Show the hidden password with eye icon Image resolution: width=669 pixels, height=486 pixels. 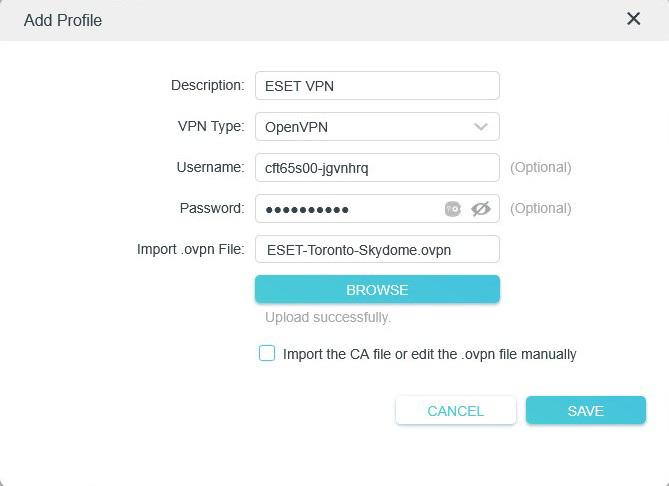(x=481, y=209)
